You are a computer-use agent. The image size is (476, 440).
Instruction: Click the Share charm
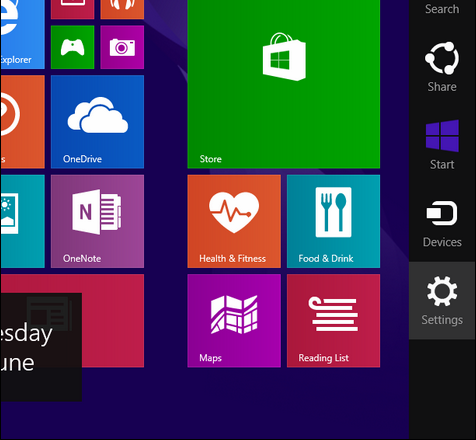click(442, 67)
